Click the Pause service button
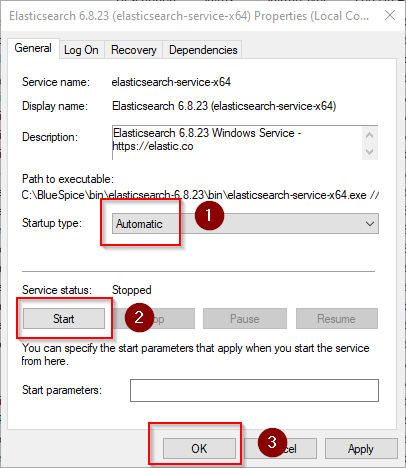This screenshot has height=468, width=406. 245,319
